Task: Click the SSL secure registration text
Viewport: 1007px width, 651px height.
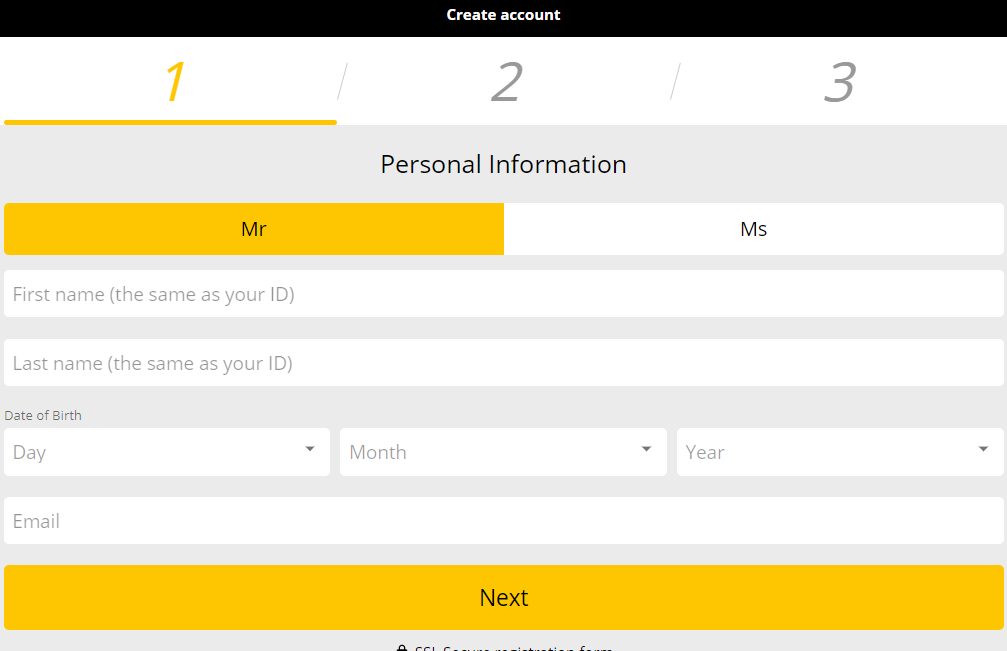Action: tap(513, 648)
